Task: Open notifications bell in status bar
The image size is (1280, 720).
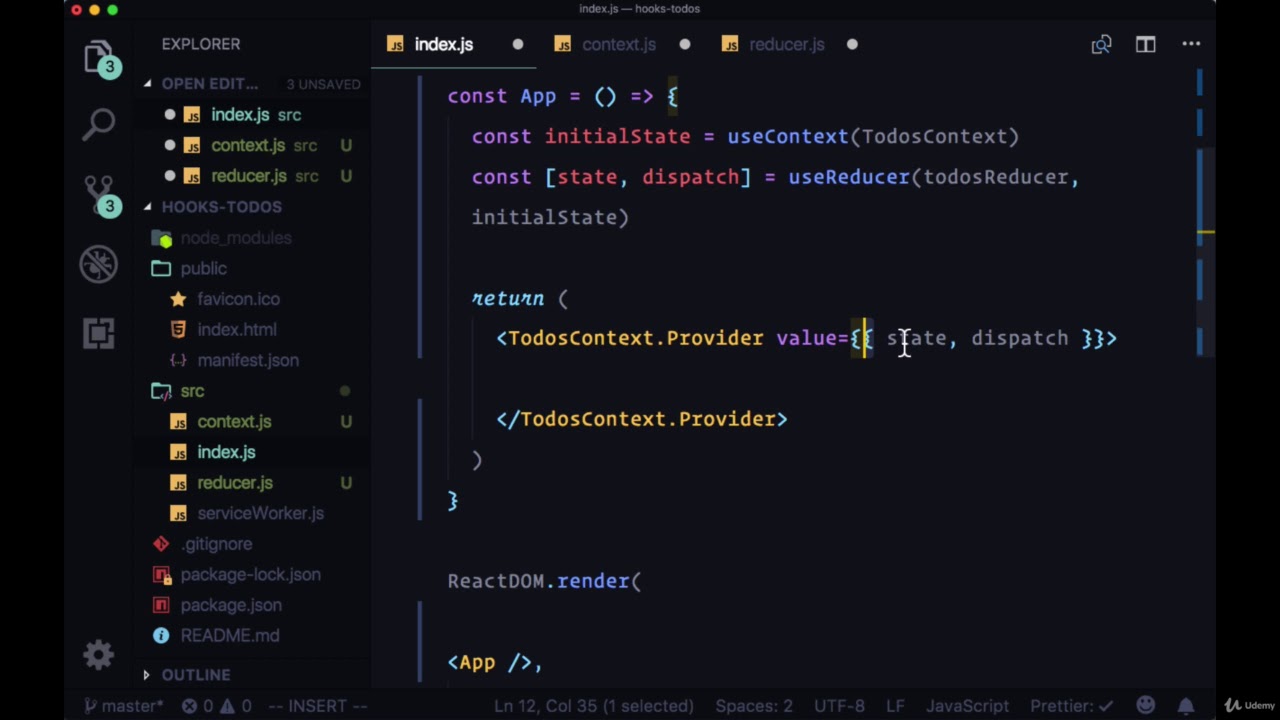Action: 1186,705
